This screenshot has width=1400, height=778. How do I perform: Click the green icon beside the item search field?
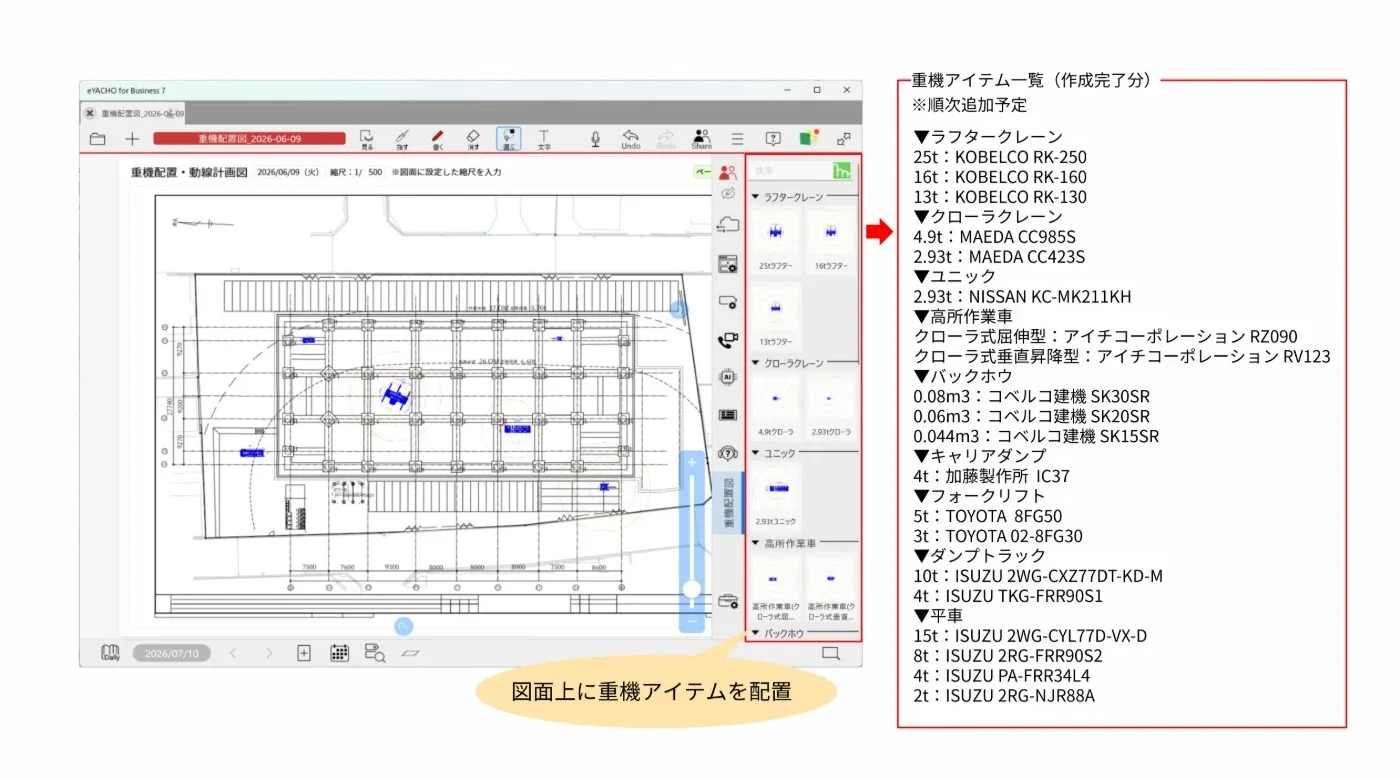842,172
